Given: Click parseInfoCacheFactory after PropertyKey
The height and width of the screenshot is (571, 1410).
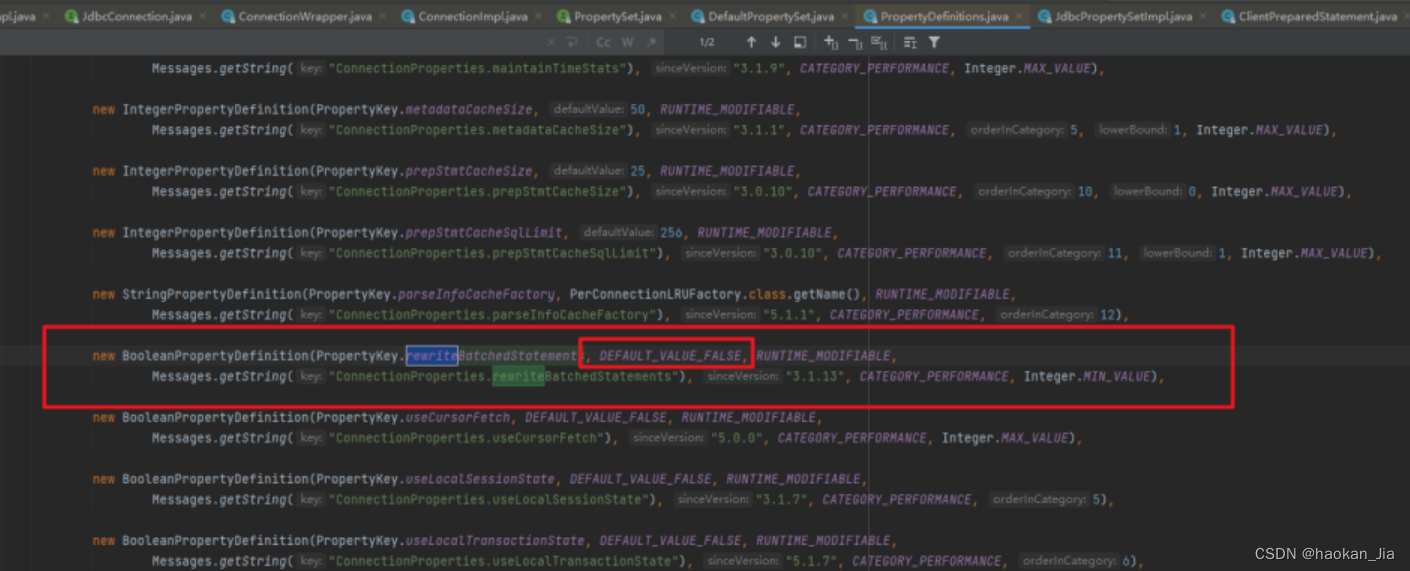Looking at the screenshot, I should pyautogui.click(x=479, y=295).
